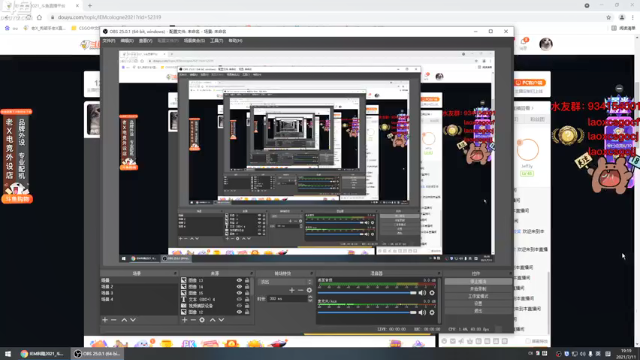Click the 开始录制 button
This screenshot has height=360, width=640.
[x=478, y=289]
